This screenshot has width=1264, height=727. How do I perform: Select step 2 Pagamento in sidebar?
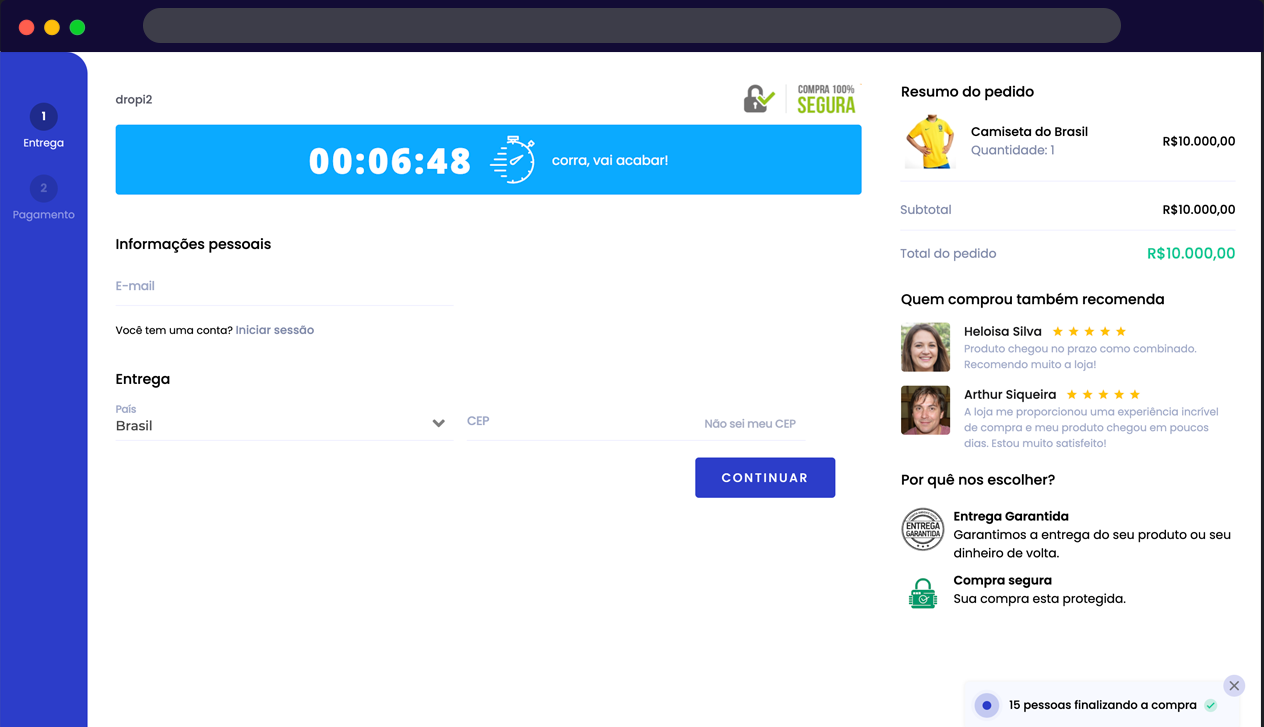[x=43, y=198]
